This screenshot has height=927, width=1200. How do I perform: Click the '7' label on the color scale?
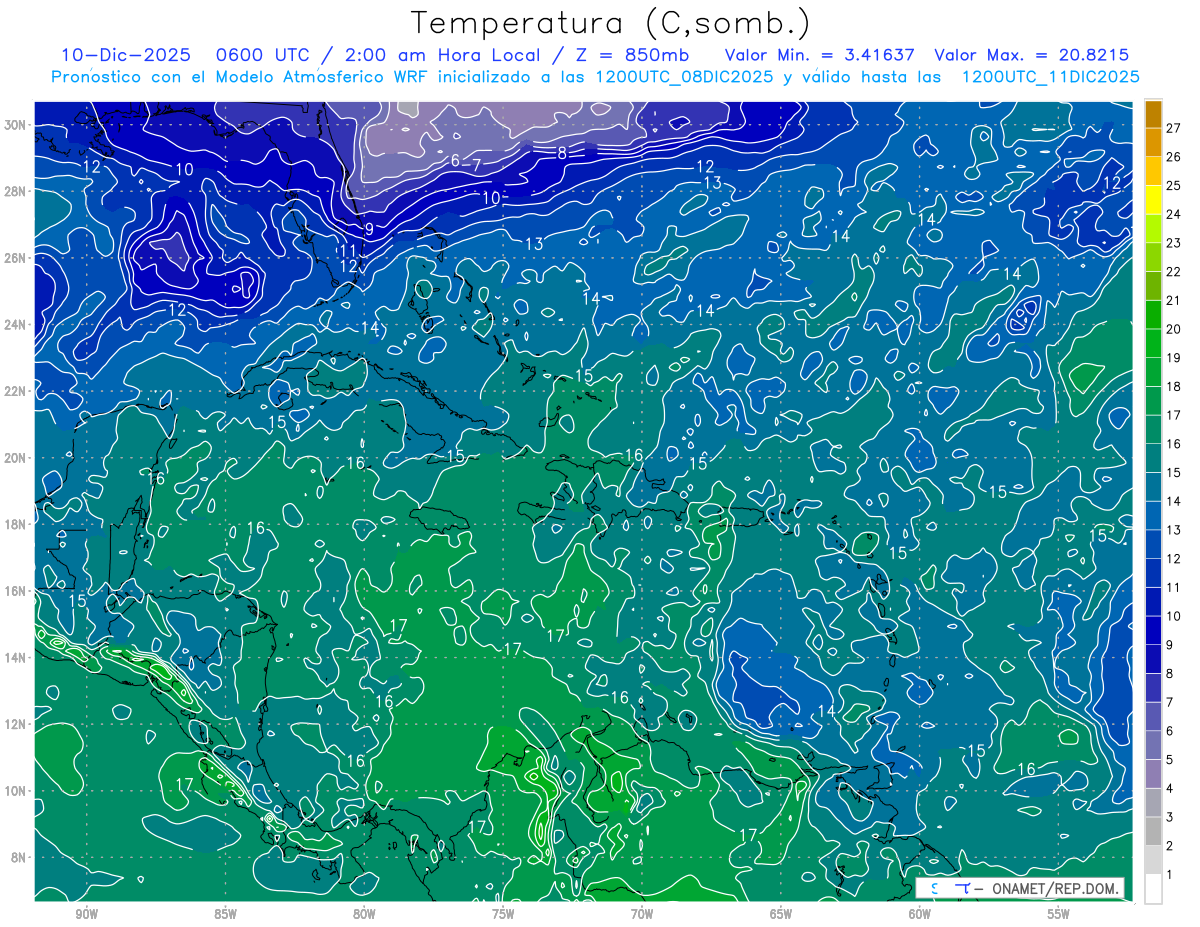click(x=1170, y=703)
